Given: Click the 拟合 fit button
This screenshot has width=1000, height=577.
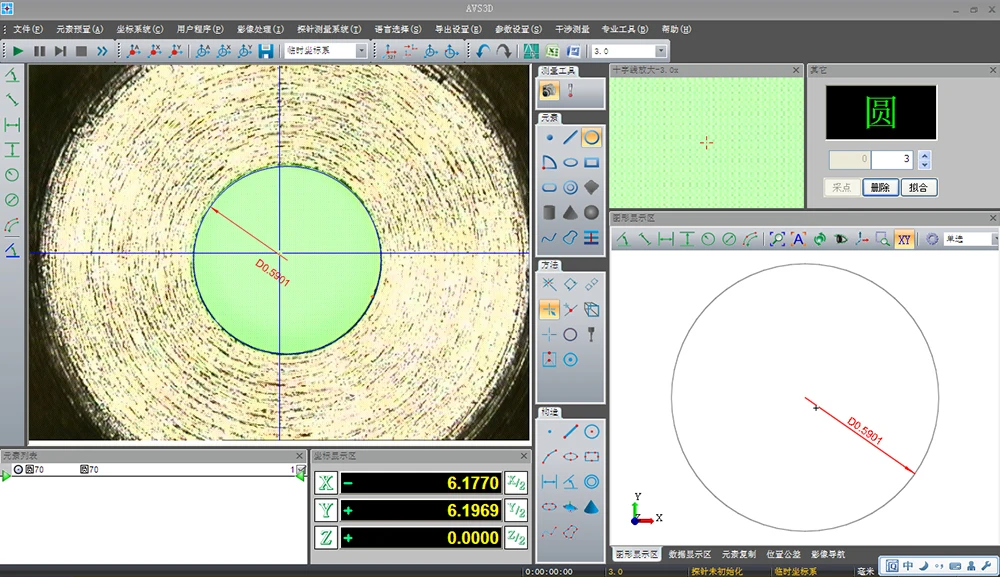Looking at the screenshot, I should [919, 187].
